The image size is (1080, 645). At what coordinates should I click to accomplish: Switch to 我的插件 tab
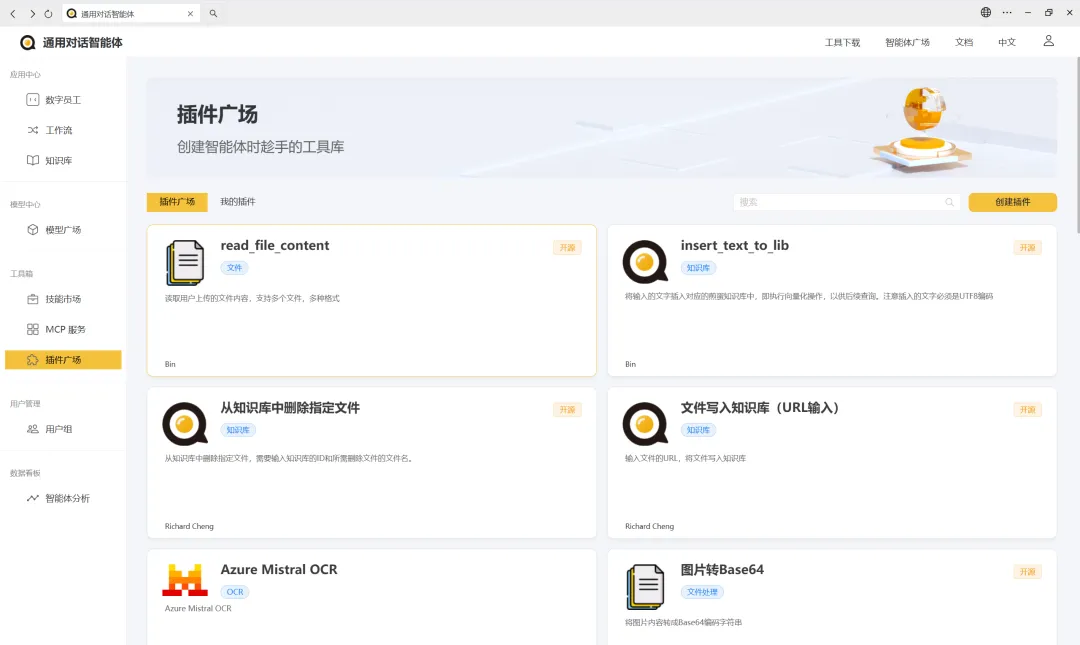(x=238, y=202)
